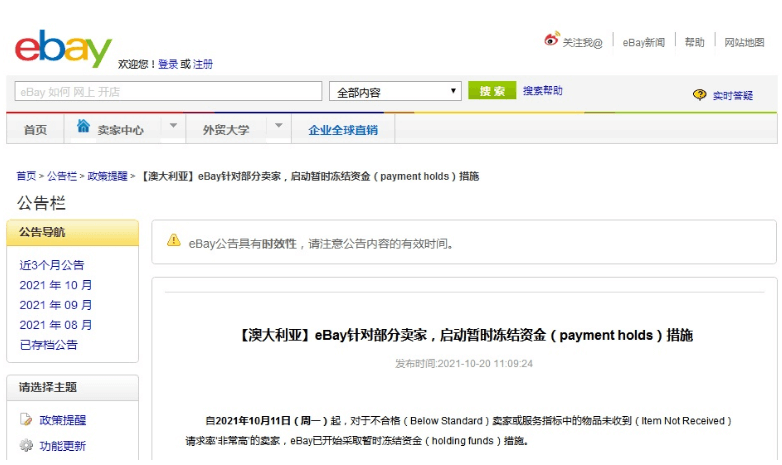Click the 实时答疑 question bubble icon
Viewport: 782px width, 465px height.
pyautogui.click(x=700, y=94)
